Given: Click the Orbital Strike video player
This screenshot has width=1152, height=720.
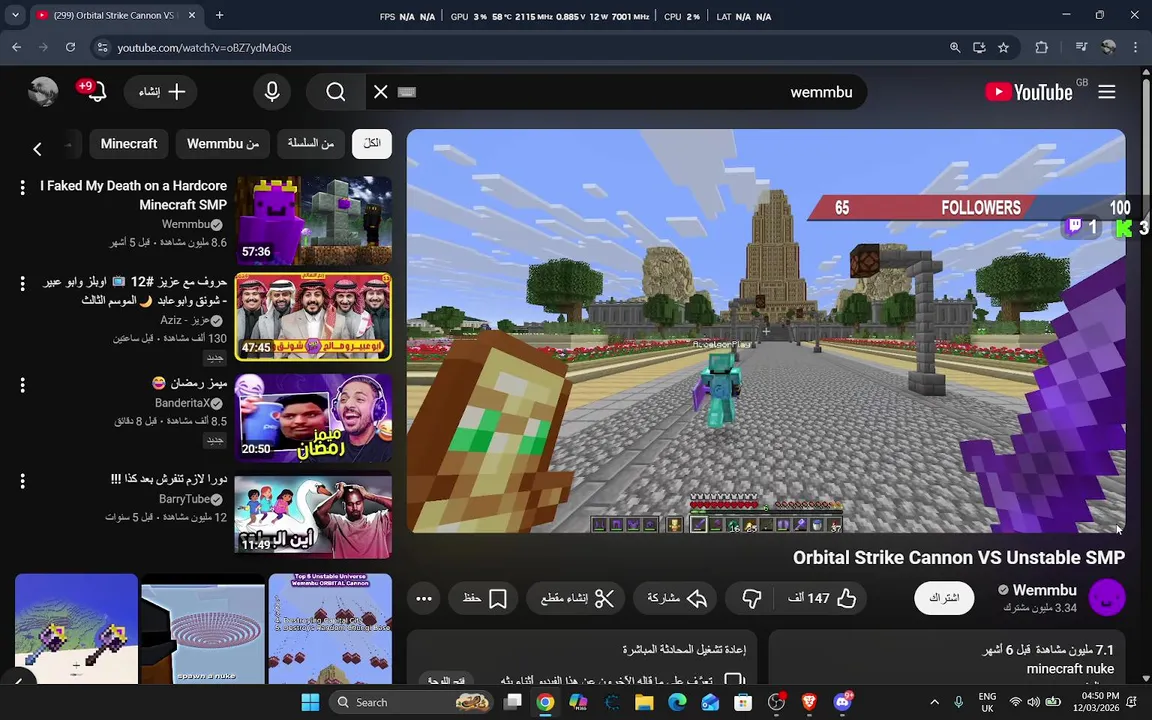Looking at the screenshot, I should coord(766,331).
